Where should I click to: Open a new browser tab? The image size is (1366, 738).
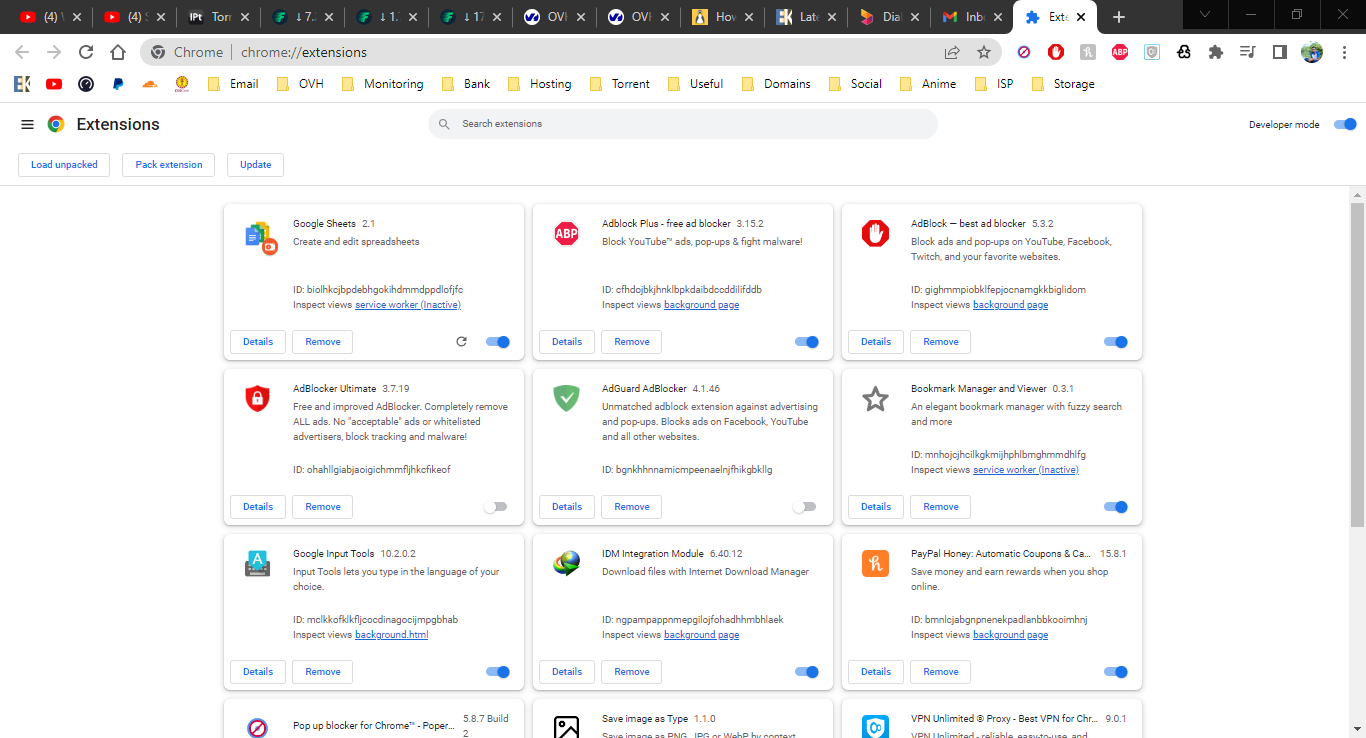(x=1119, y=17)
